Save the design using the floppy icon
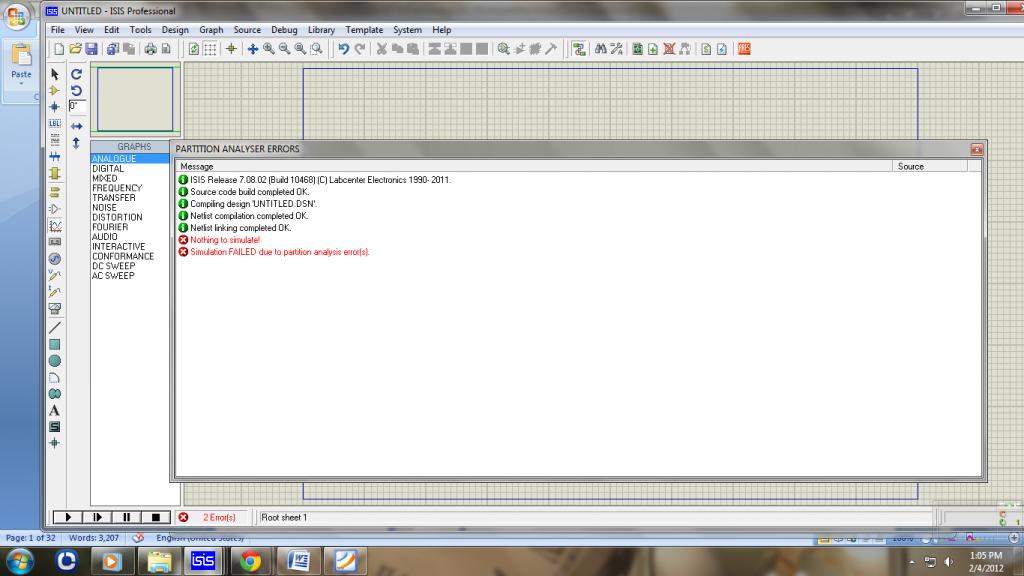1024x576 pixels. (x=91, y=49)
